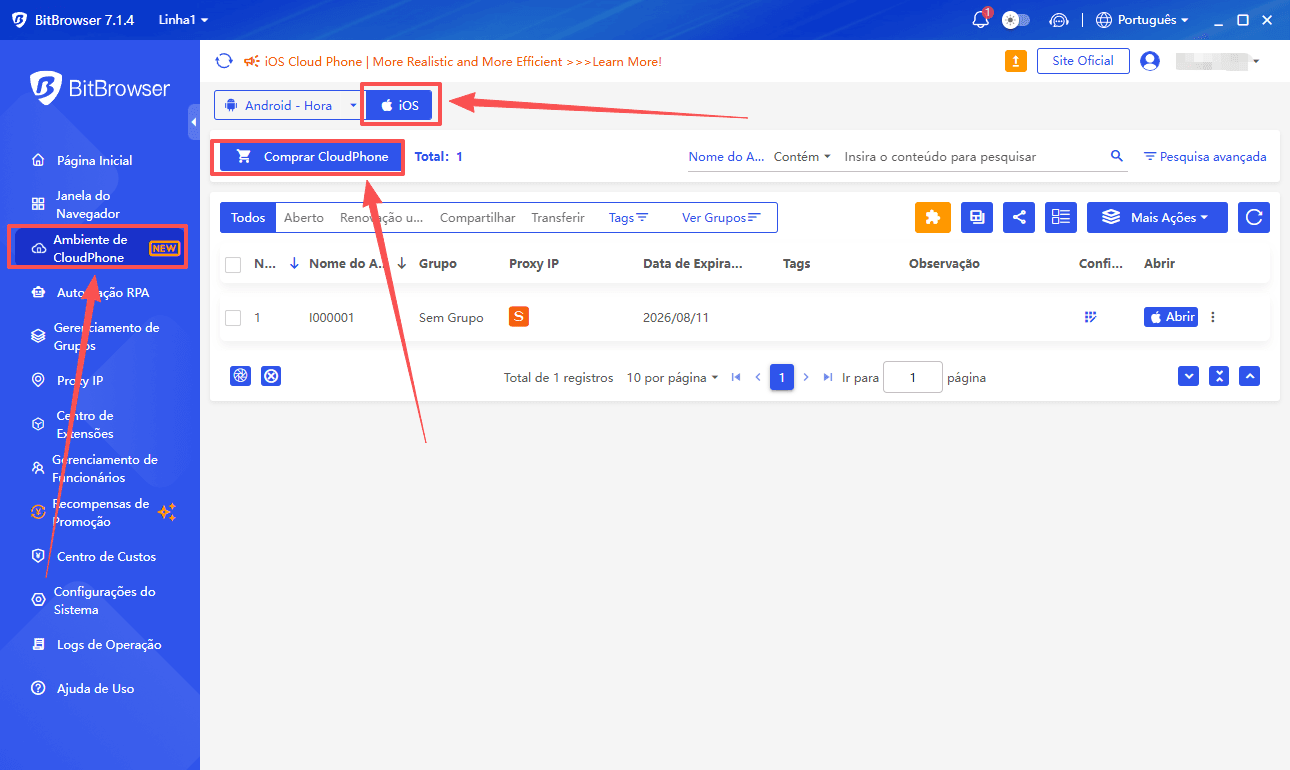Open the Tags filter

tap(628, 217)
